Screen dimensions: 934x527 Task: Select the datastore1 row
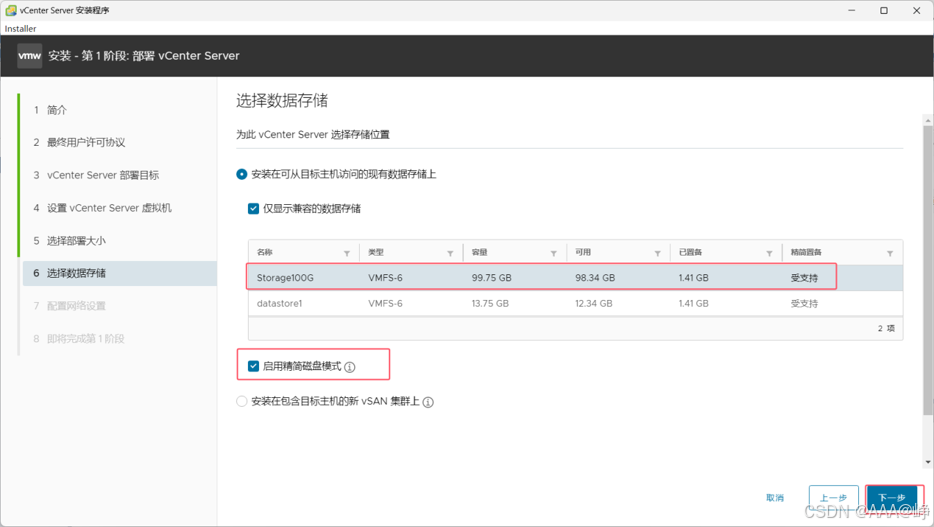(x=575, y=304)
